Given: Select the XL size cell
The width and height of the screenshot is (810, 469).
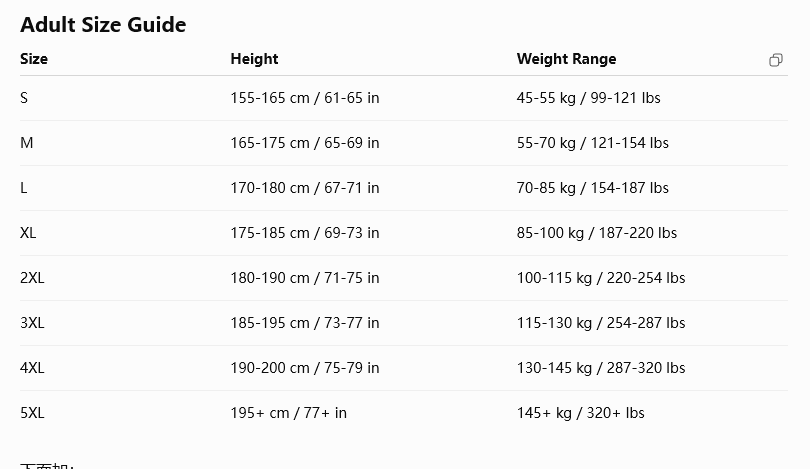Looking at the screenshot, I should (x=28, y=233).
